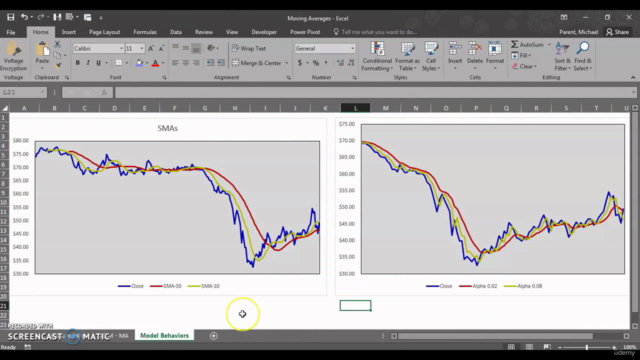Screen dimensions: 640x360
Task: Click the Share button
Action: (617, 32)
